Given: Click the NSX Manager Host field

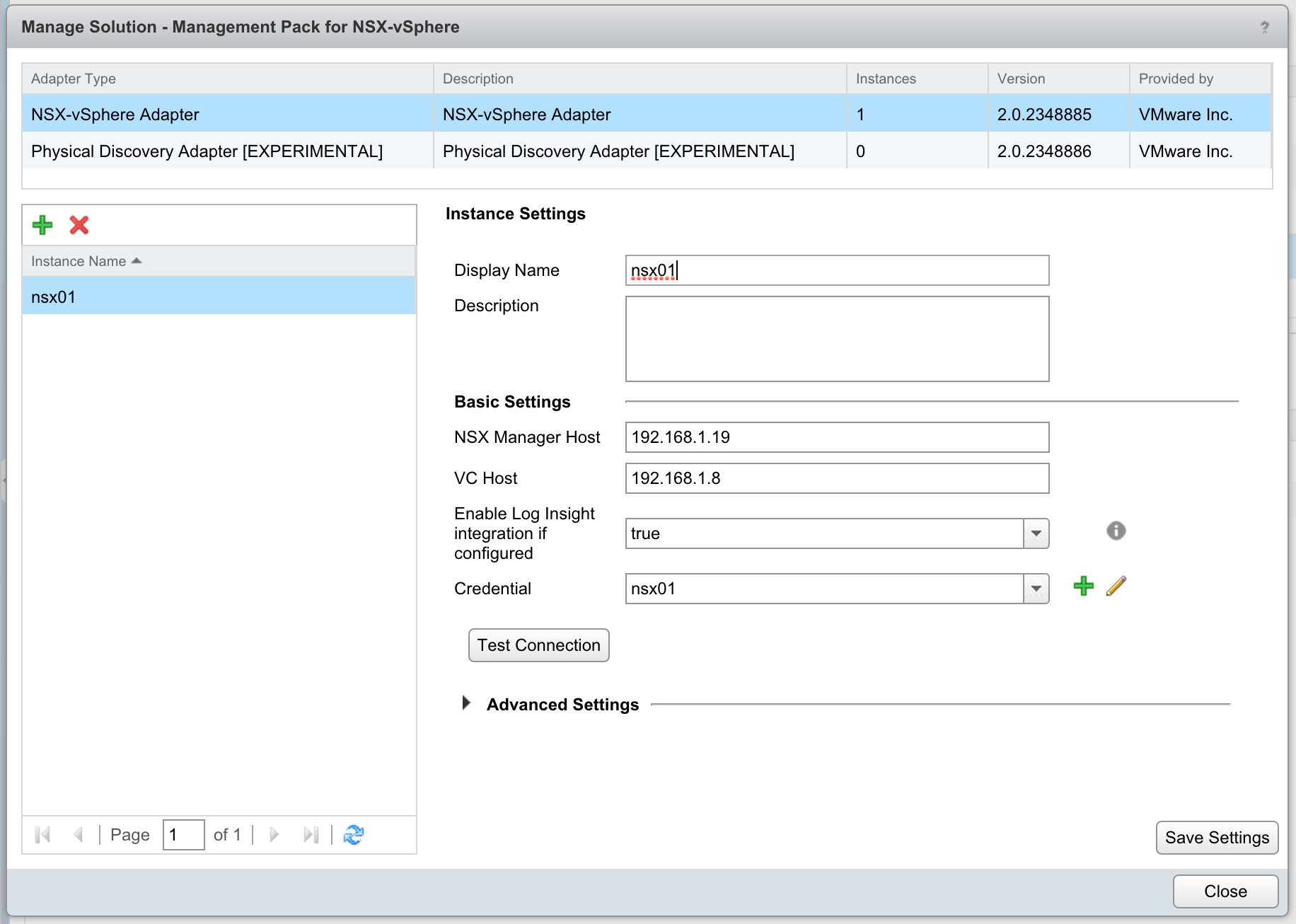Looking at the screenshot, I should pos(838,437).
